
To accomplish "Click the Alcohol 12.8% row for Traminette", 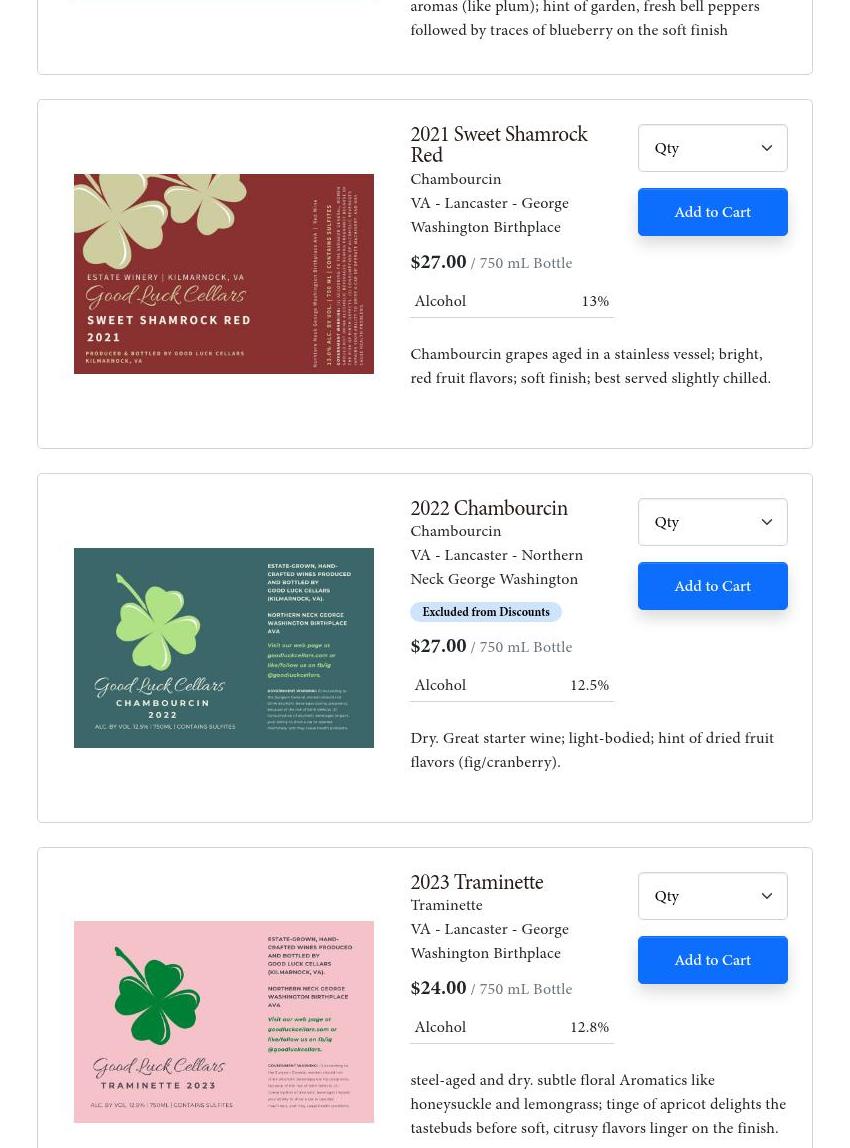I will tap(512, 1027).
